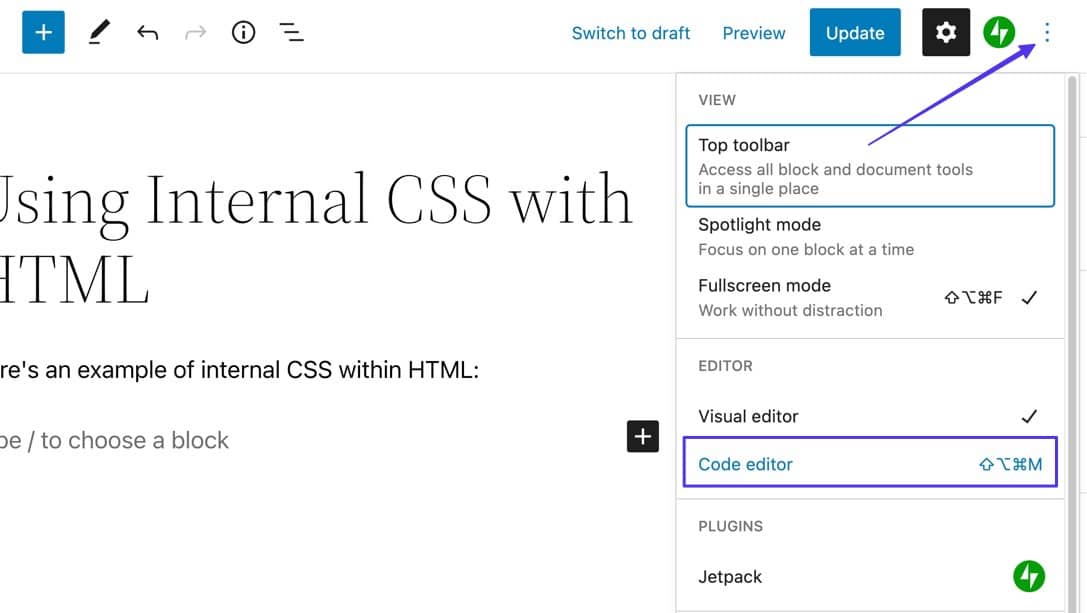Click the blue block inserter plus icon
Image resolution: width=1087 pixels, height=613 pixels.
coord(43,33)
